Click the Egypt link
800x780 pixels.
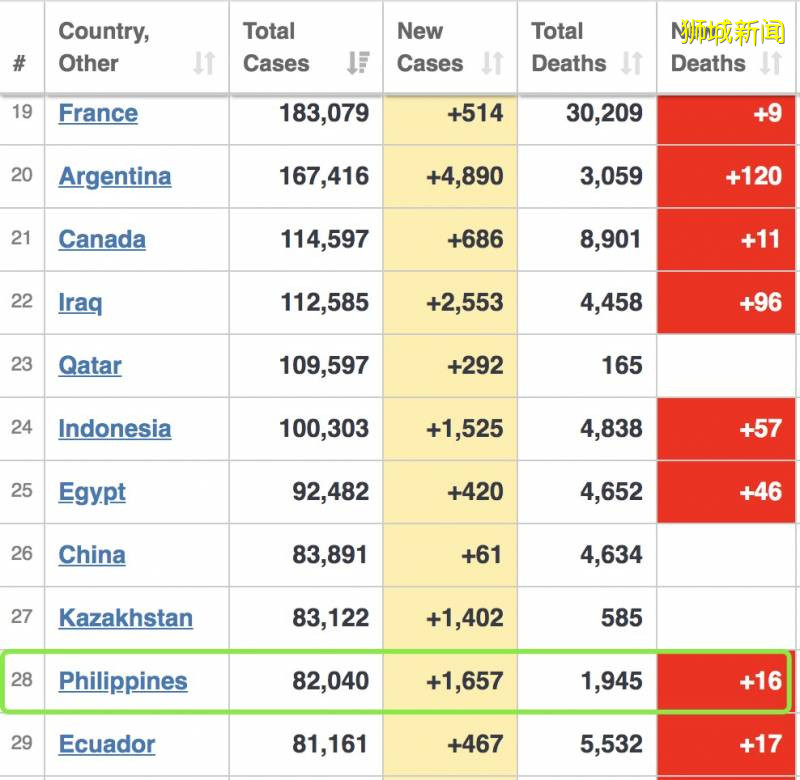(x=92, y=491)
